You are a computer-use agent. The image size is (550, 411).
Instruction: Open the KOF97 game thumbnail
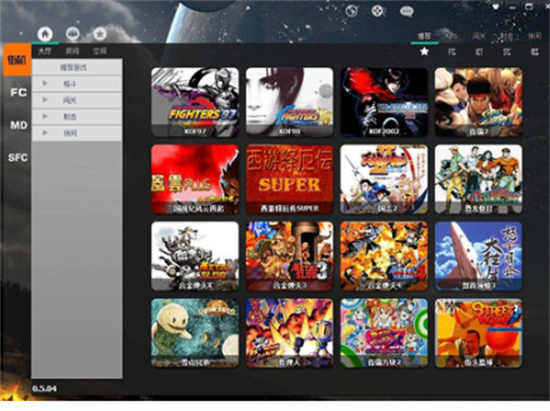pos(195,102)
